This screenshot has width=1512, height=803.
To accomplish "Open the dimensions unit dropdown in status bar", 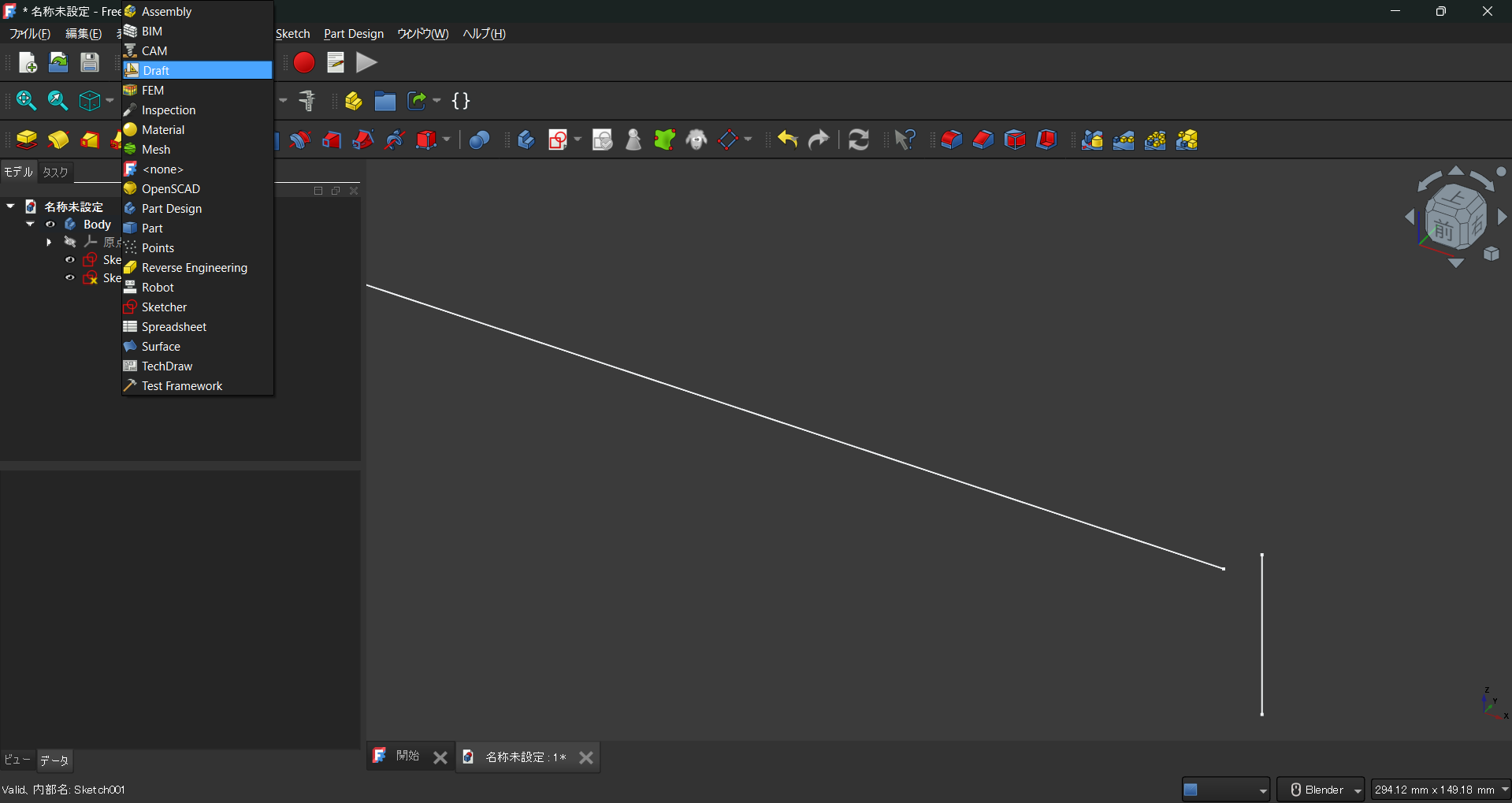I will [x=1441, y=790].
